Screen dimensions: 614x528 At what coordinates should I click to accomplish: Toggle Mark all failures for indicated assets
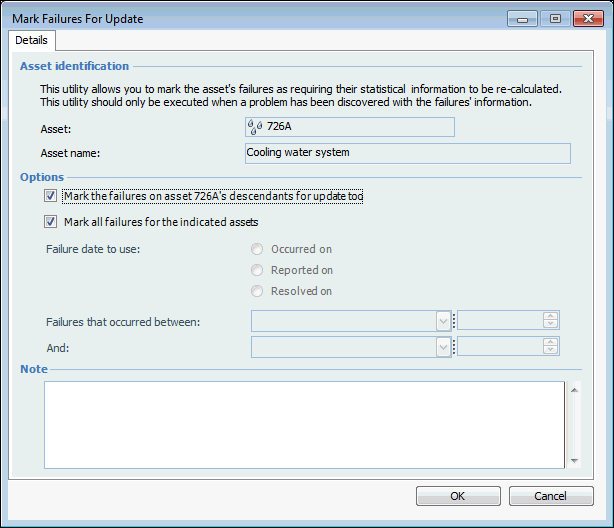point(51,222)
